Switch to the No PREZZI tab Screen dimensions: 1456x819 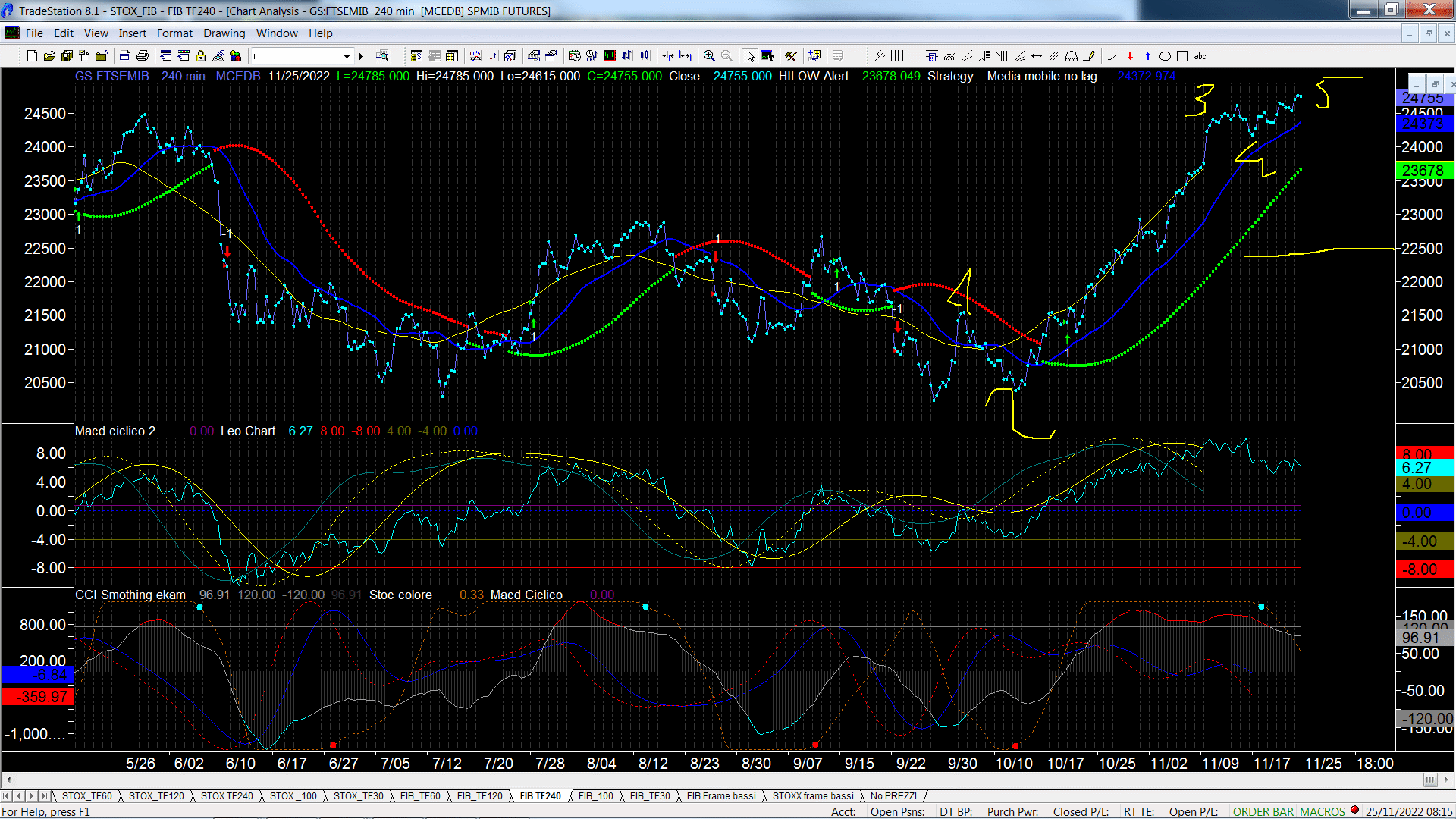point(893,795)
